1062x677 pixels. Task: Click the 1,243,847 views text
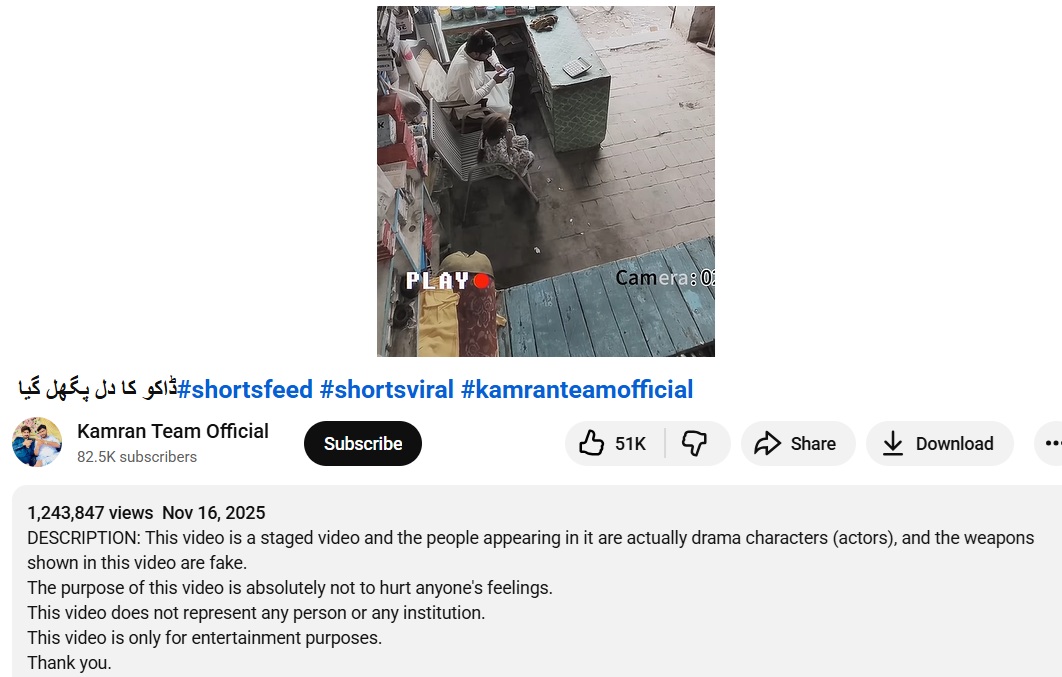(90, 512)
